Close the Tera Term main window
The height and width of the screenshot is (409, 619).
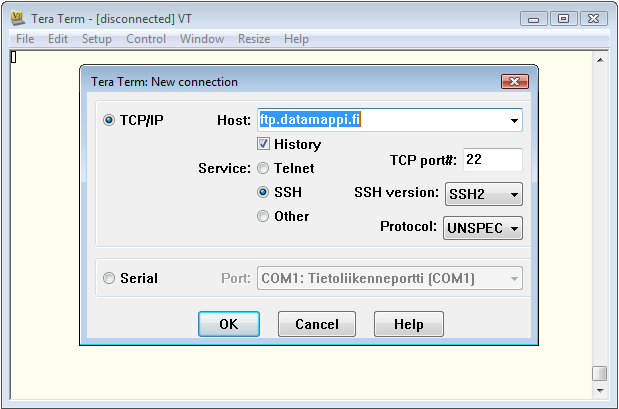point(593,19)
